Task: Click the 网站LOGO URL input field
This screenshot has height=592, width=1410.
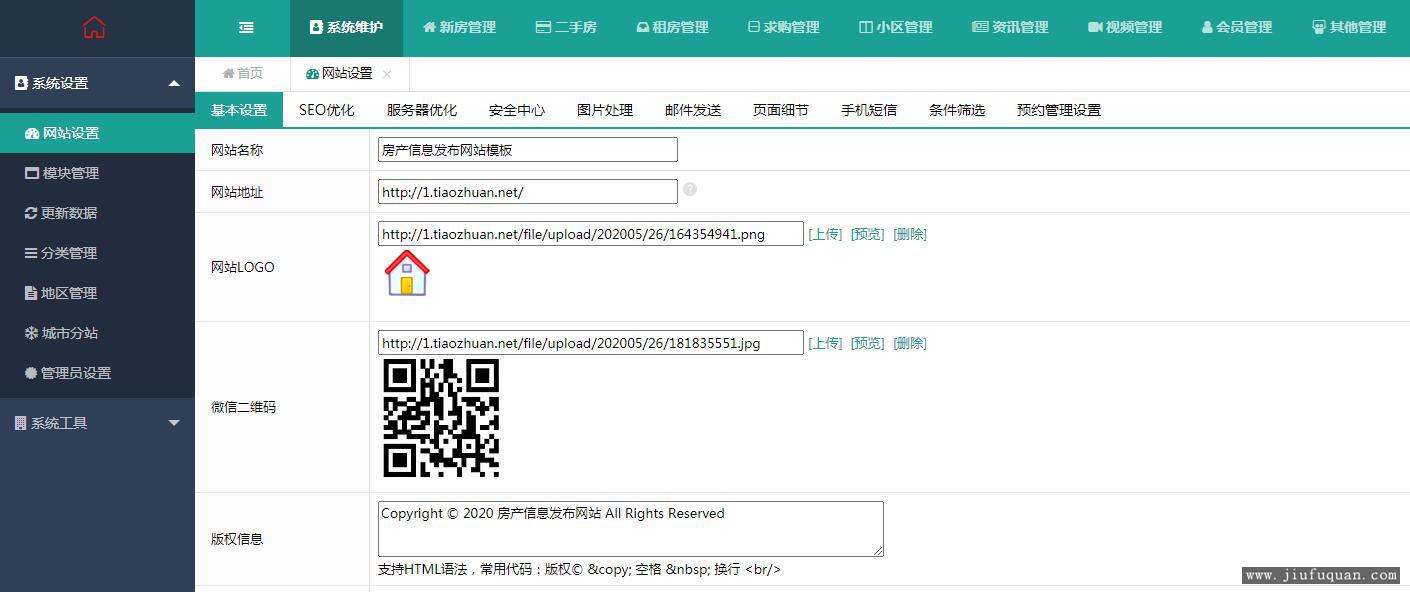Action: [591, 234]
